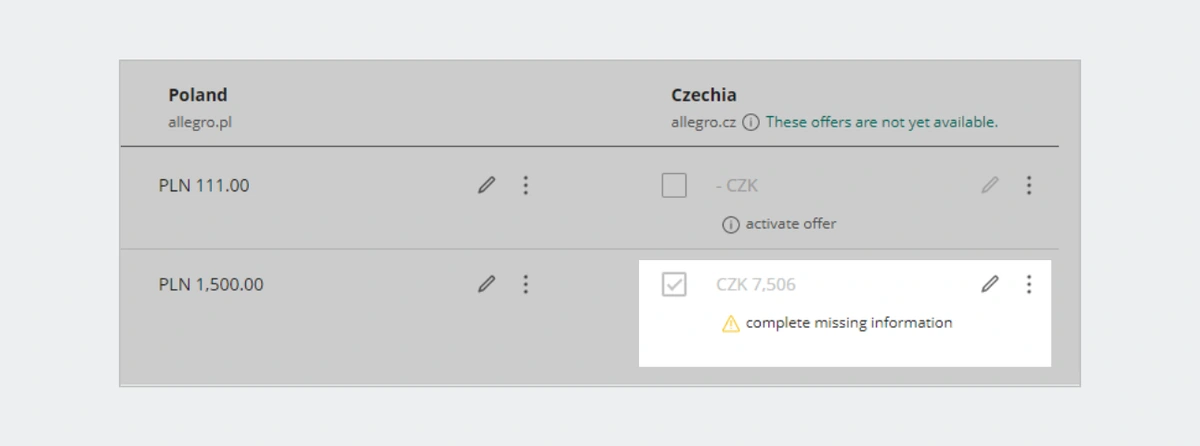The width and height of the screenshot is (1200, 446).
Task: Edit the PLN 111.00 price with pencil icon
Action: [487, 185]
